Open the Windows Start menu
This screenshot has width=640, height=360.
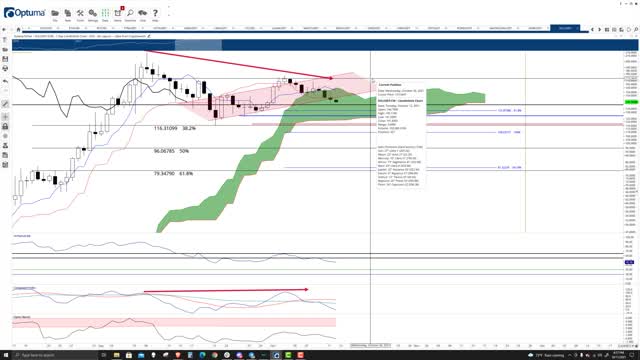pyautogui.click(x=5, y=355)
